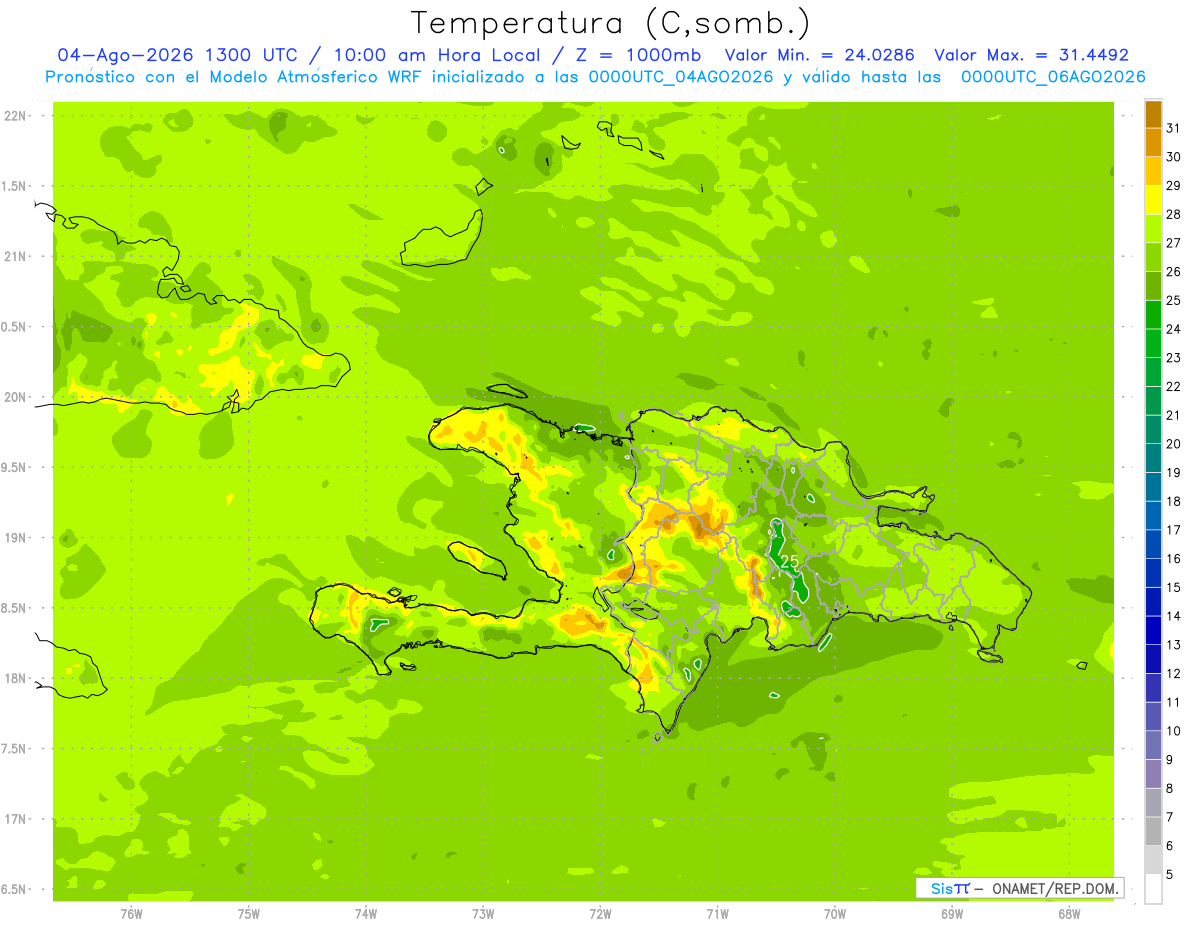
Task: Click the legend value '20'
Action: (1174, 444)
